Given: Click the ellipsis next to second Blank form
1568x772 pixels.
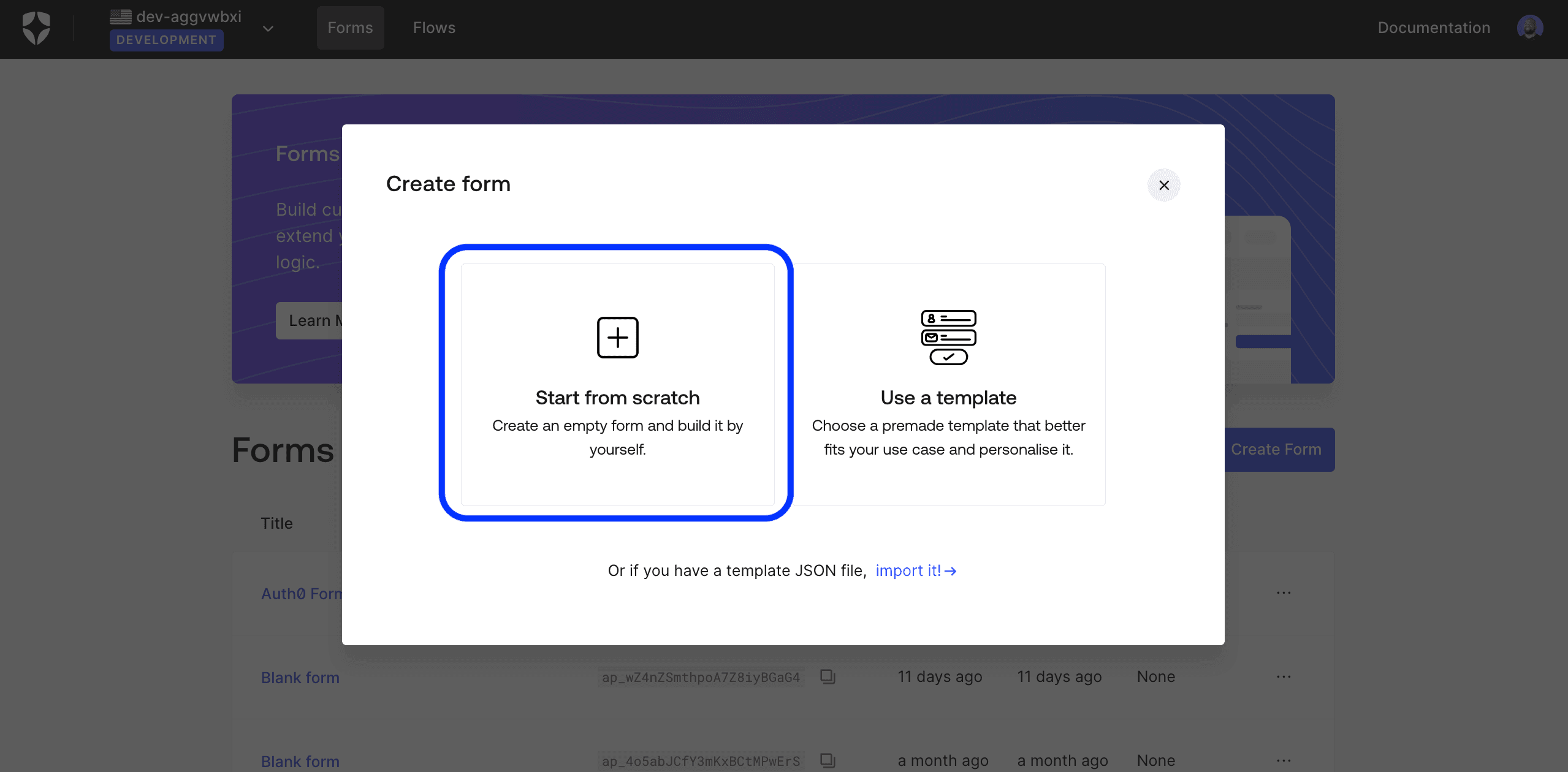Looking at the screenshot, I should (x=1284, y=758).
